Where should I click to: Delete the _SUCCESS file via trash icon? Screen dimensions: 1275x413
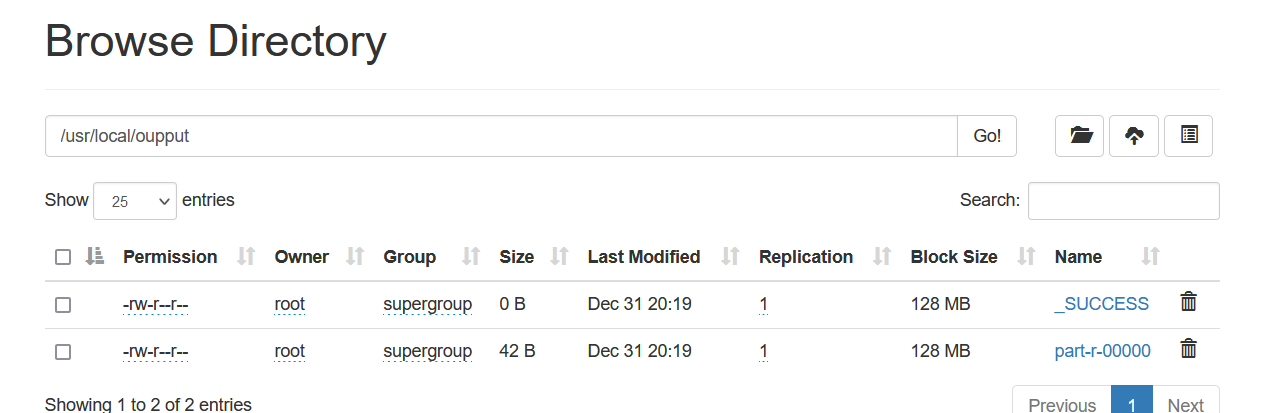[1188, 302]
